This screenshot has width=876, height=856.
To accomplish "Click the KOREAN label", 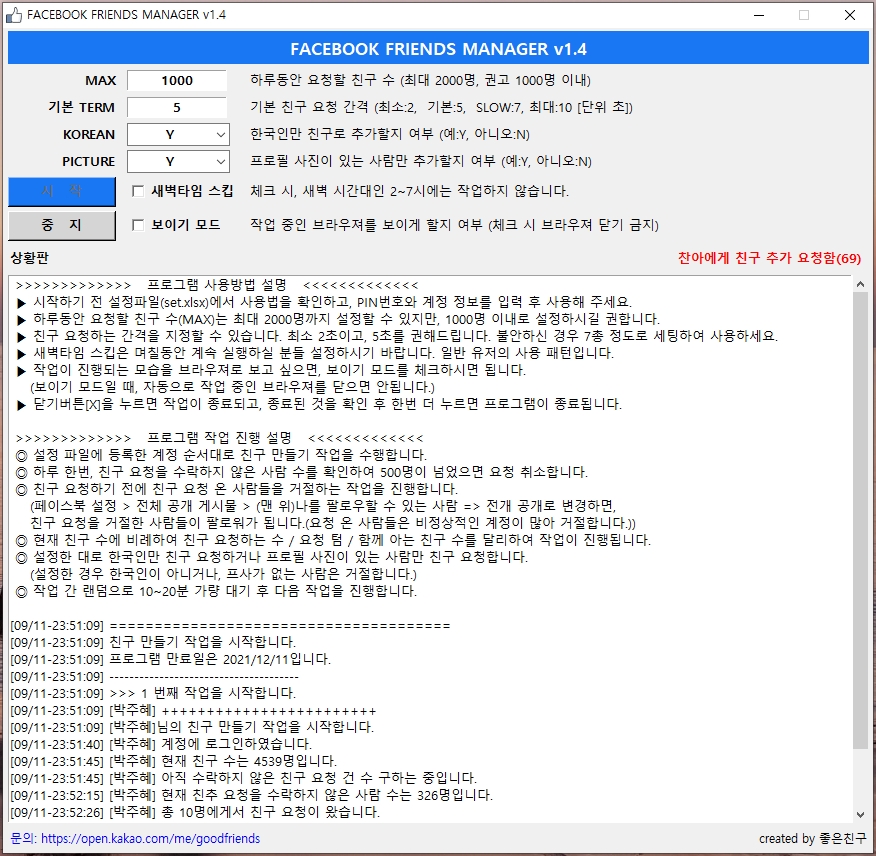I will click(88, 135).
